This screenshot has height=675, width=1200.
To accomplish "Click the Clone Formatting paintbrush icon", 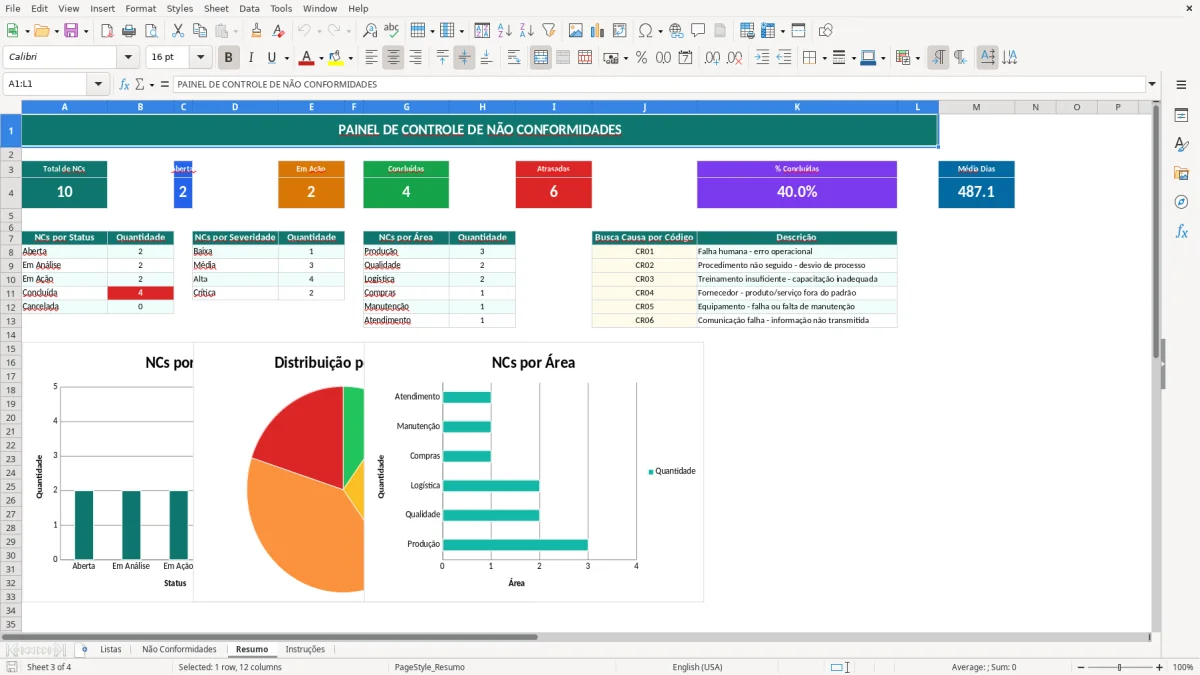I will tap(256, 31).
